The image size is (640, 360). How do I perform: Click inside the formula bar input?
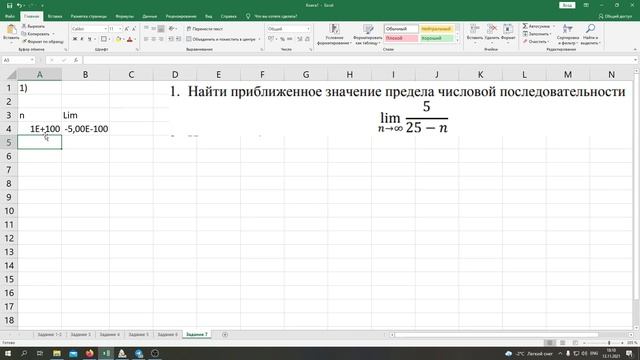[x=358, y=60]
